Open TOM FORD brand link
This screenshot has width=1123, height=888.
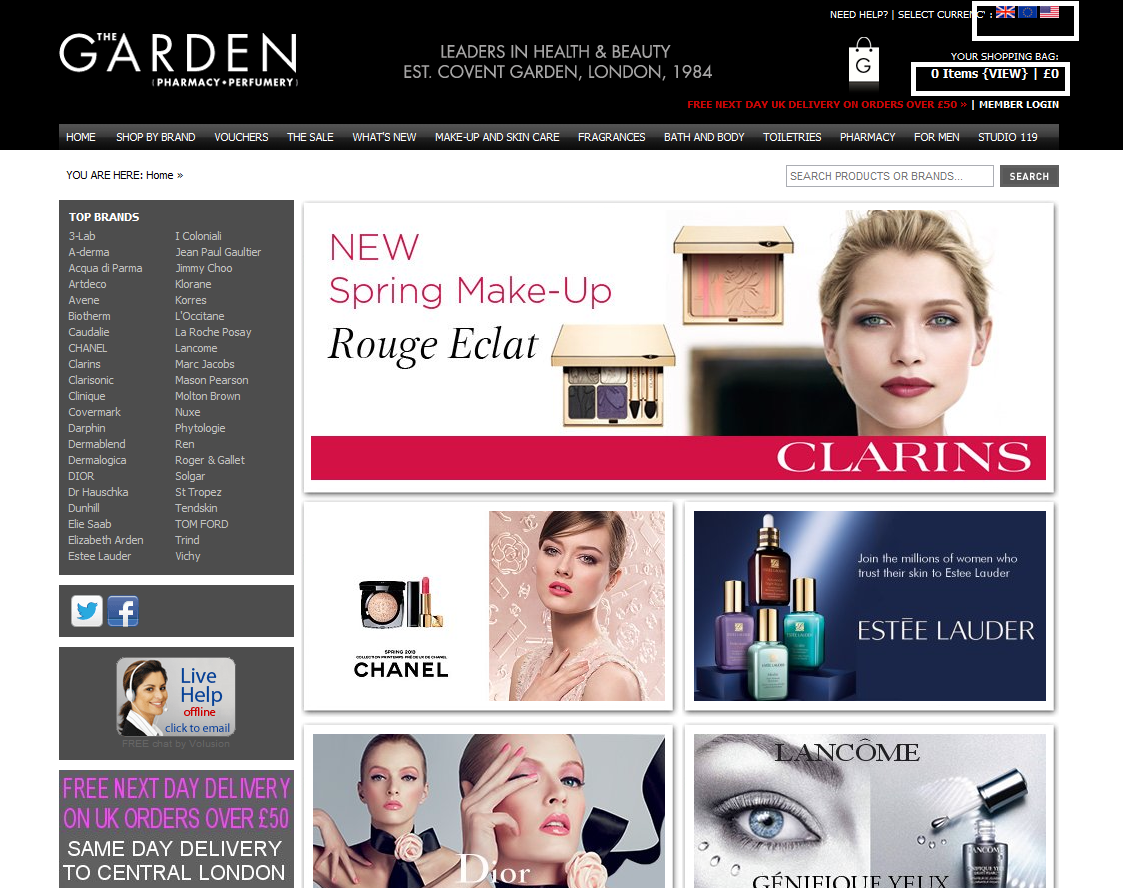[x=202, y=524]
